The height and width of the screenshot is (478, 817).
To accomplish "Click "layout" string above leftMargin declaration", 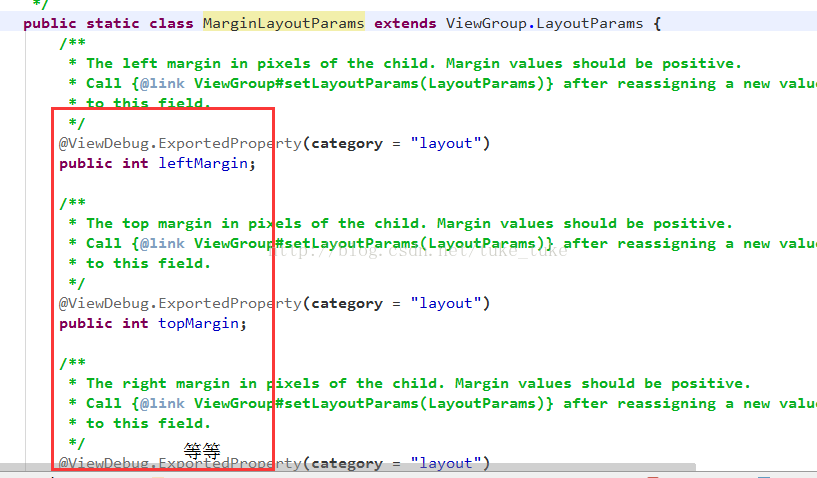I will (x=445, y=143).
